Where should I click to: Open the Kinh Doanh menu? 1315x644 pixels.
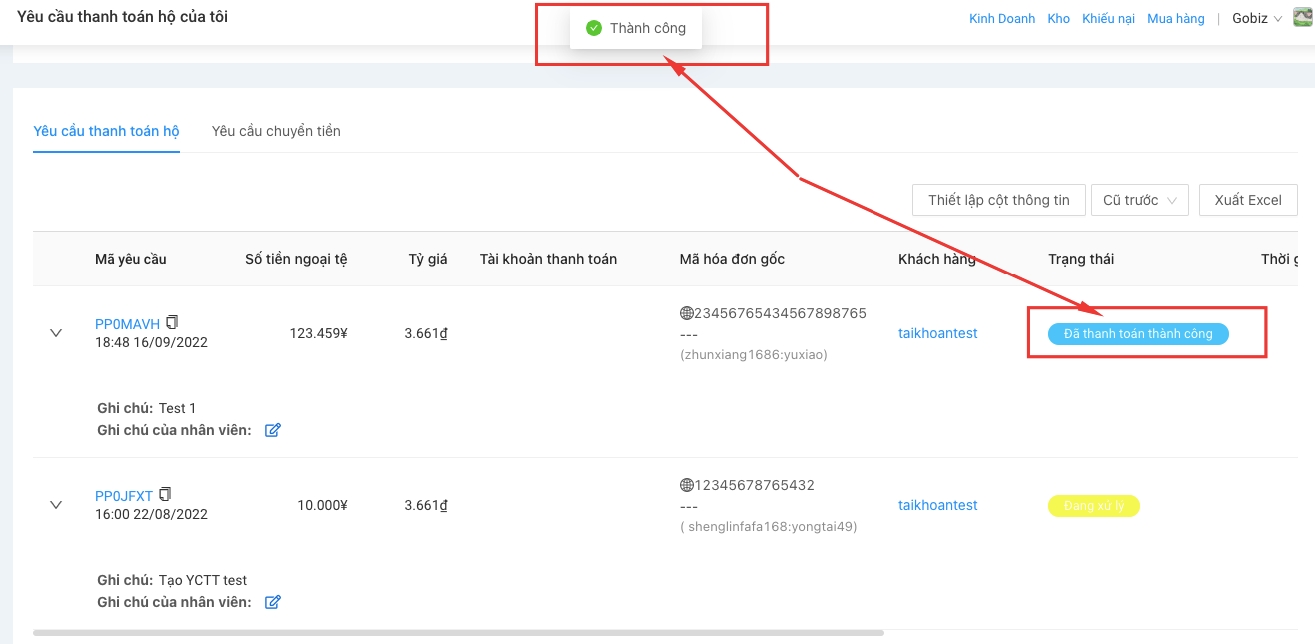point(1002,19)
